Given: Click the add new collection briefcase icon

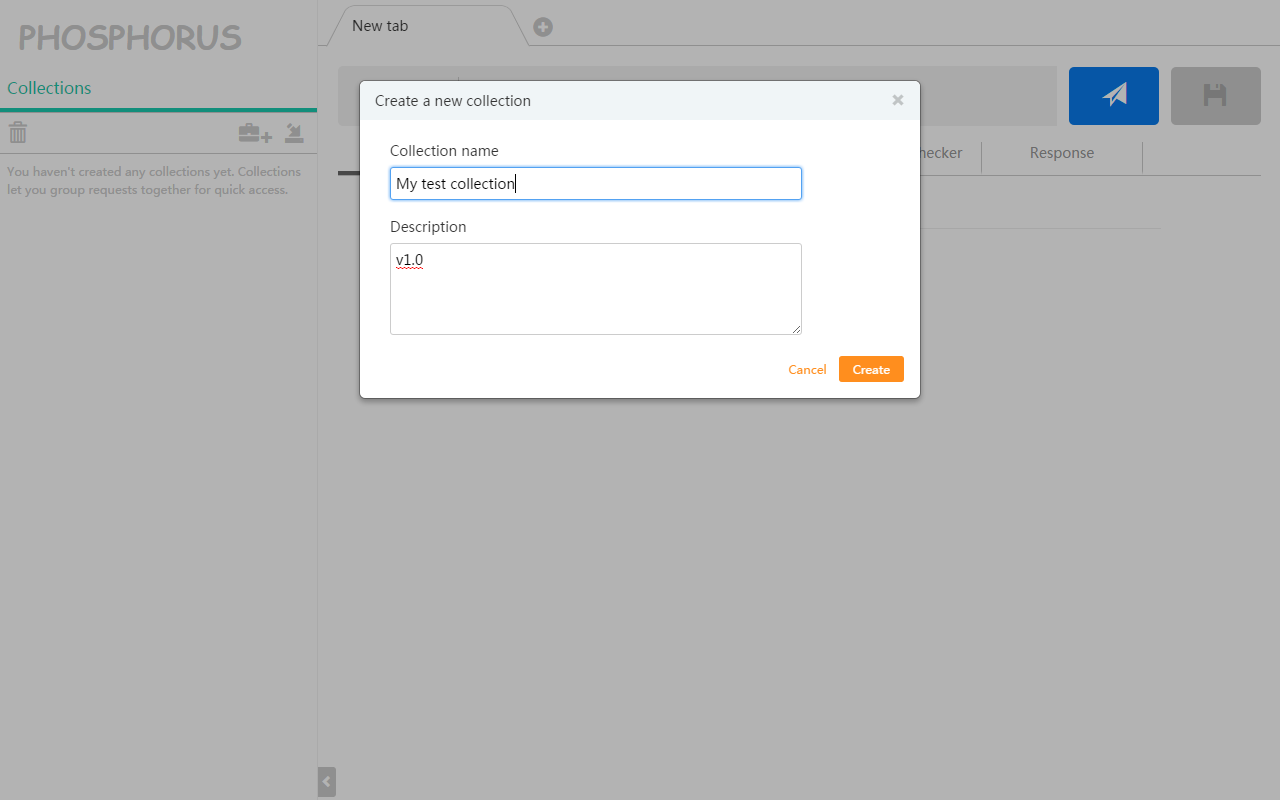Looking at the screenshot, I should pyautogui.click(x=255, y=132).
